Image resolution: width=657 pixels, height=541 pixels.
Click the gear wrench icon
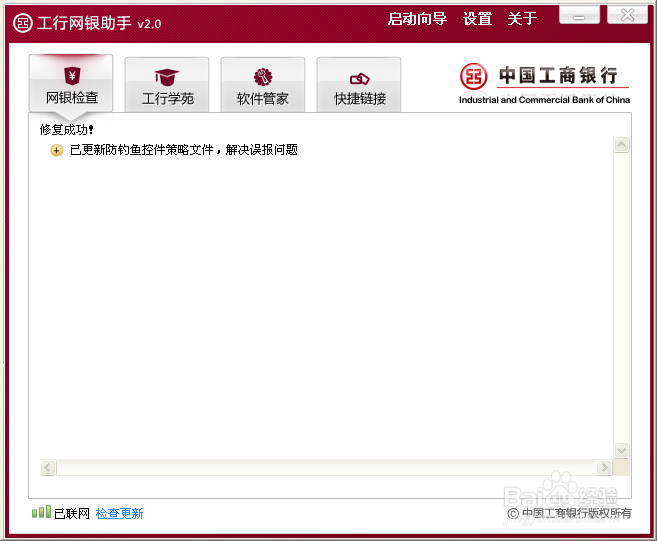263,77
